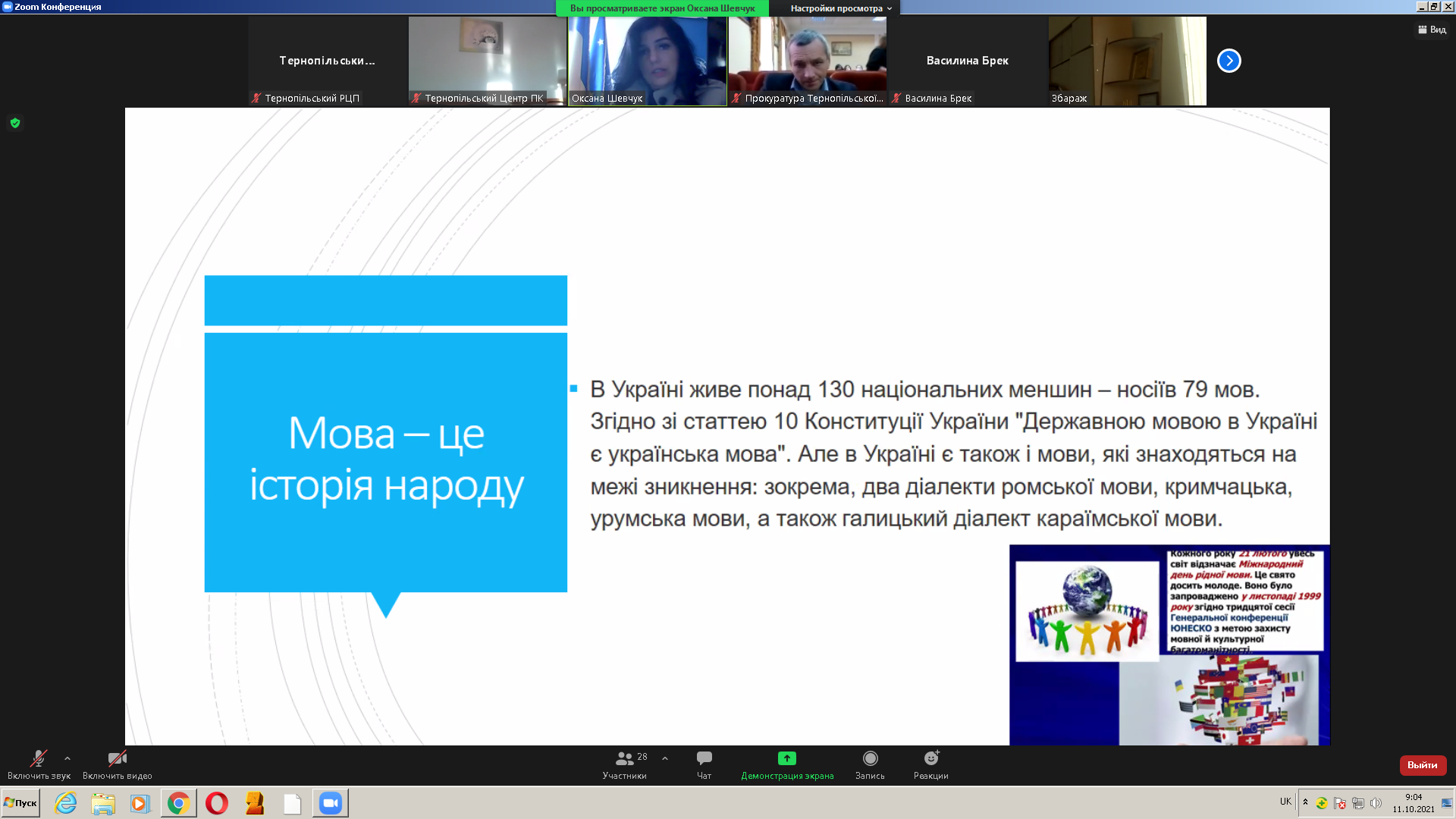
Task: Click the slide paragraph about 130 національних меншин
Action: click(953, 453)
